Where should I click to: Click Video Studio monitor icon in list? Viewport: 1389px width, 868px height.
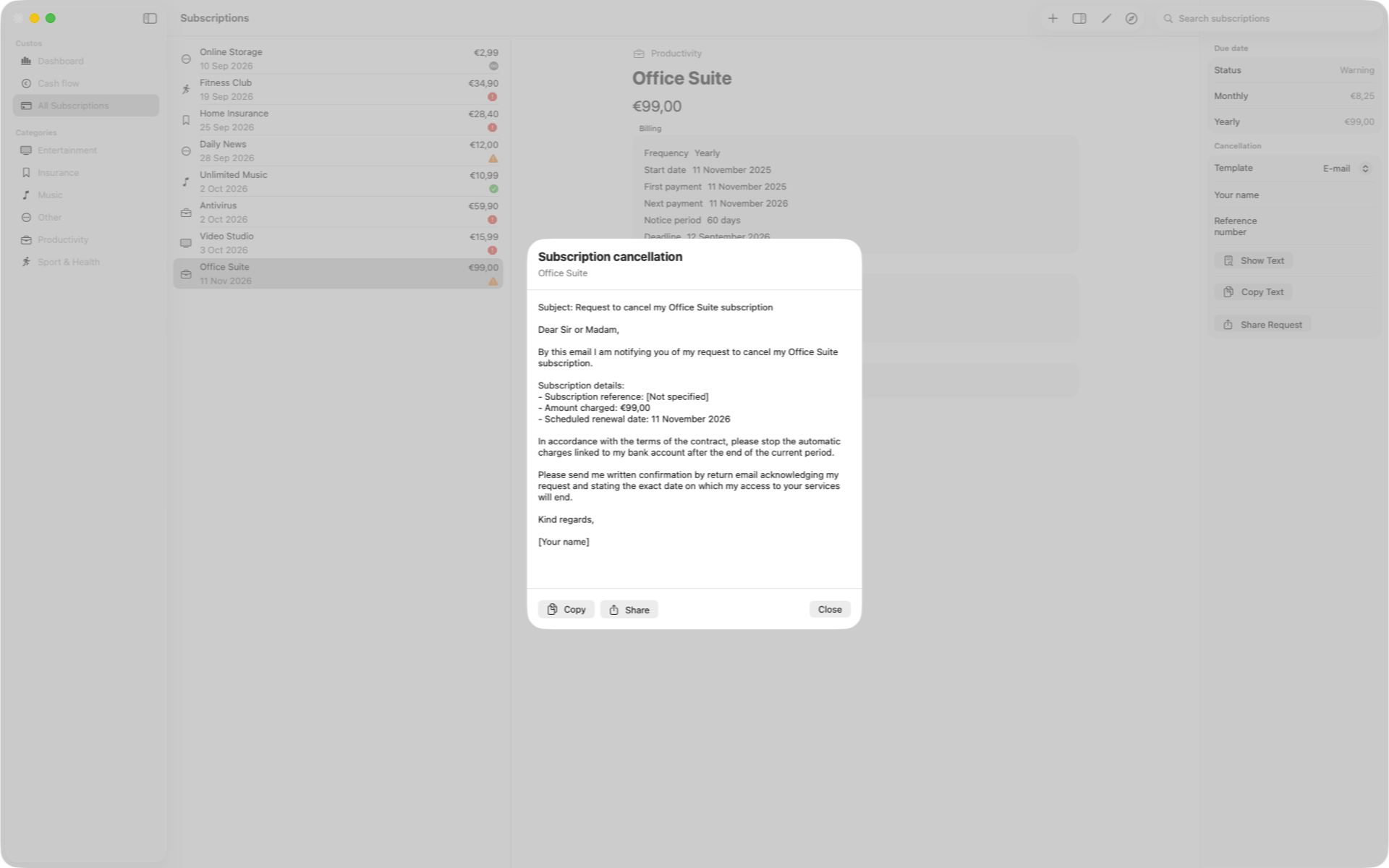186,243
